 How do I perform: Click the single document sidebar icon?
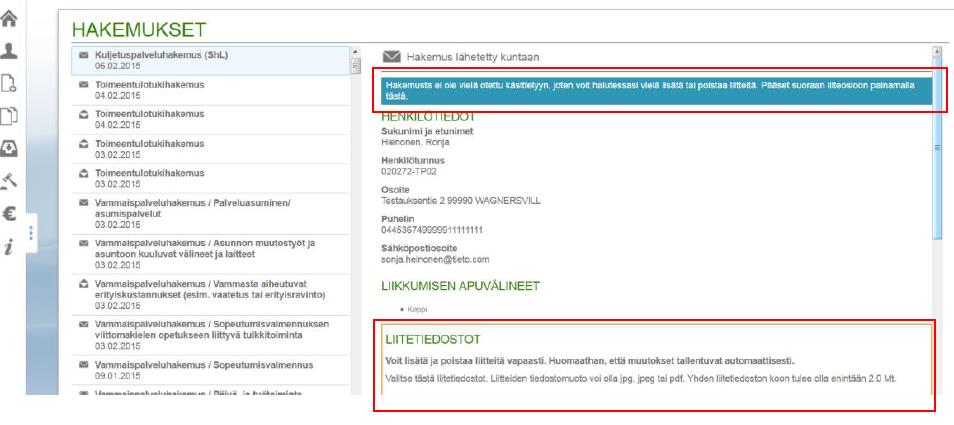coord(9,84)
